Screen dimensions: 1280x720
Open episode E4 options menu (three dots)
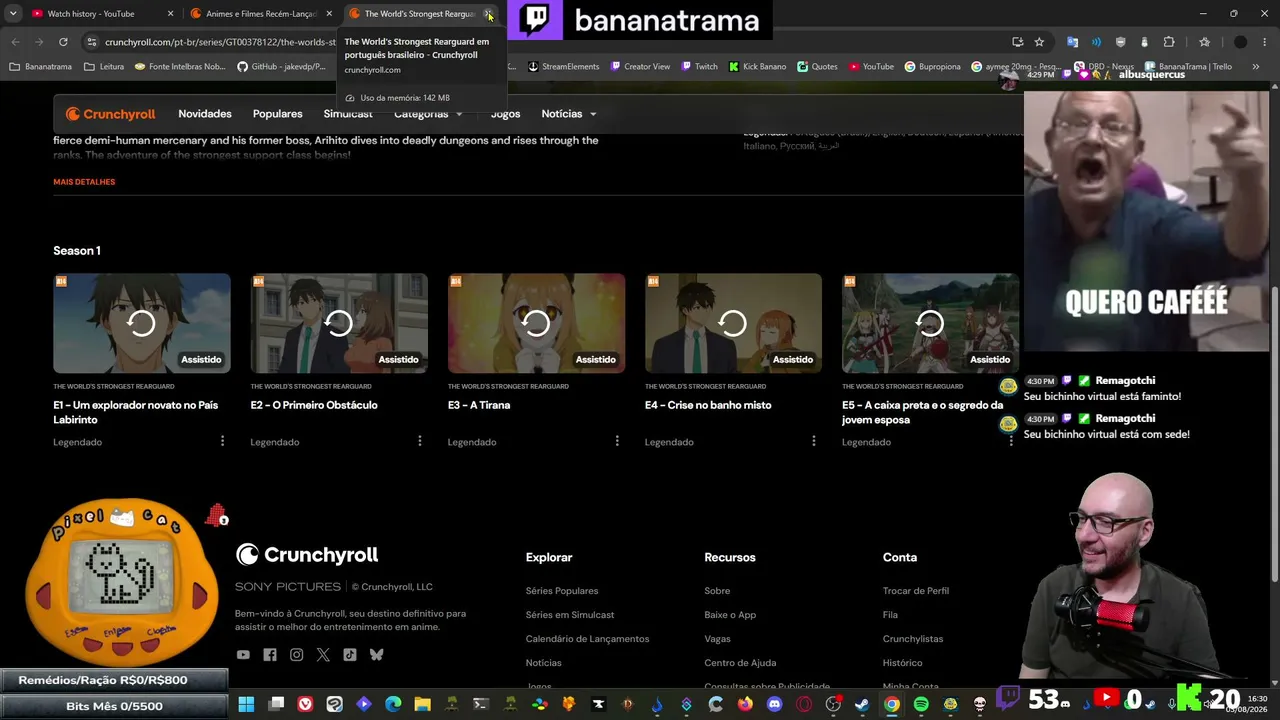click(x=813, y=441)
